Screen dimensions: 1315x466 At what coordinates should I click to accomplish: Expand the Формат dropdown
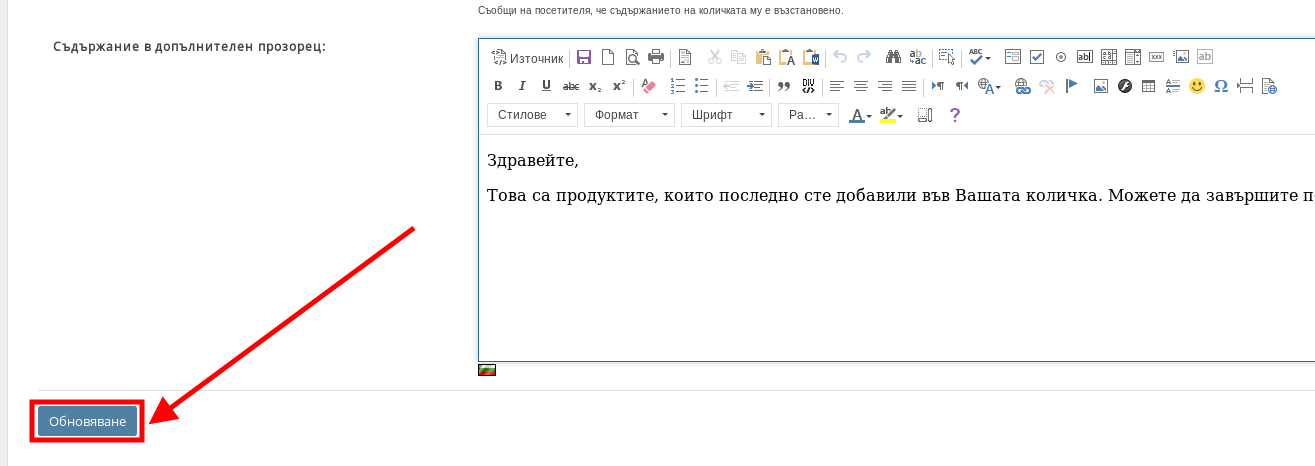pyautogui.click(x=629, y=115)
